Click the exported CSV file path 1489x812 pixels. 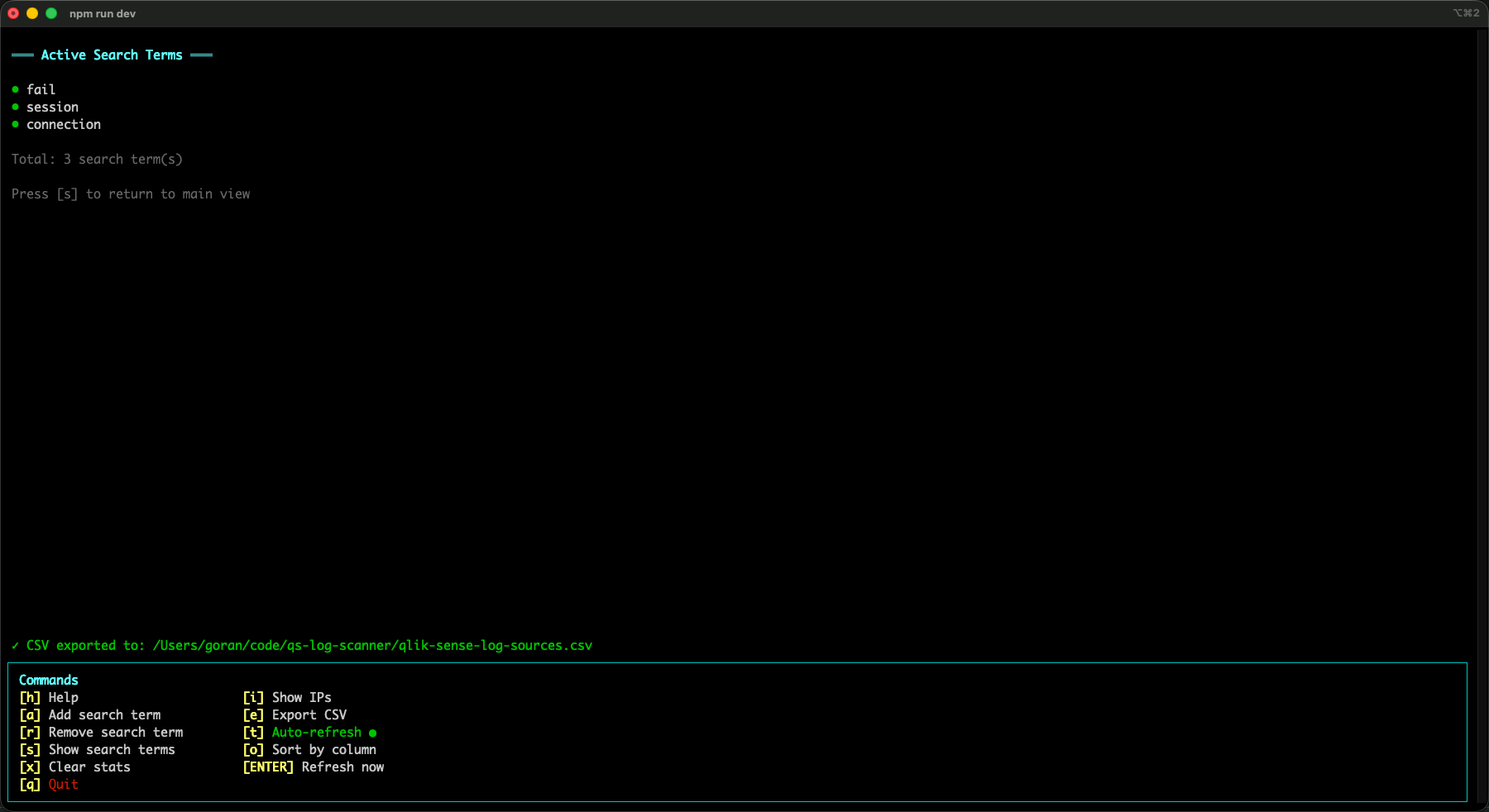[372, 645]
